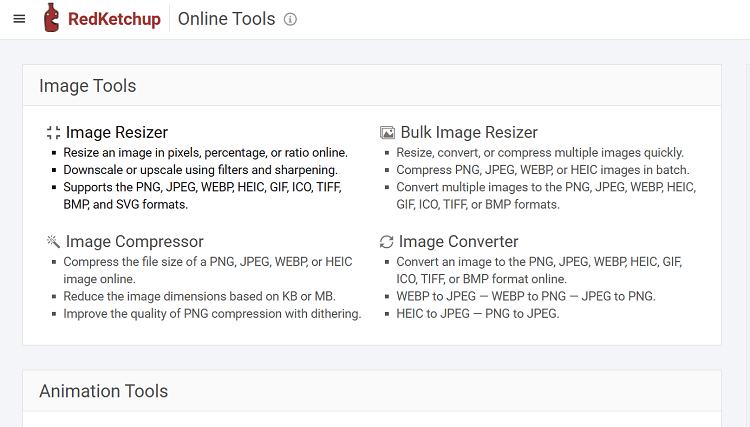Click text 'Resize an image in pixels, percentage, or ratio online.'
This screenshot has height=427, width=750.
205,153
